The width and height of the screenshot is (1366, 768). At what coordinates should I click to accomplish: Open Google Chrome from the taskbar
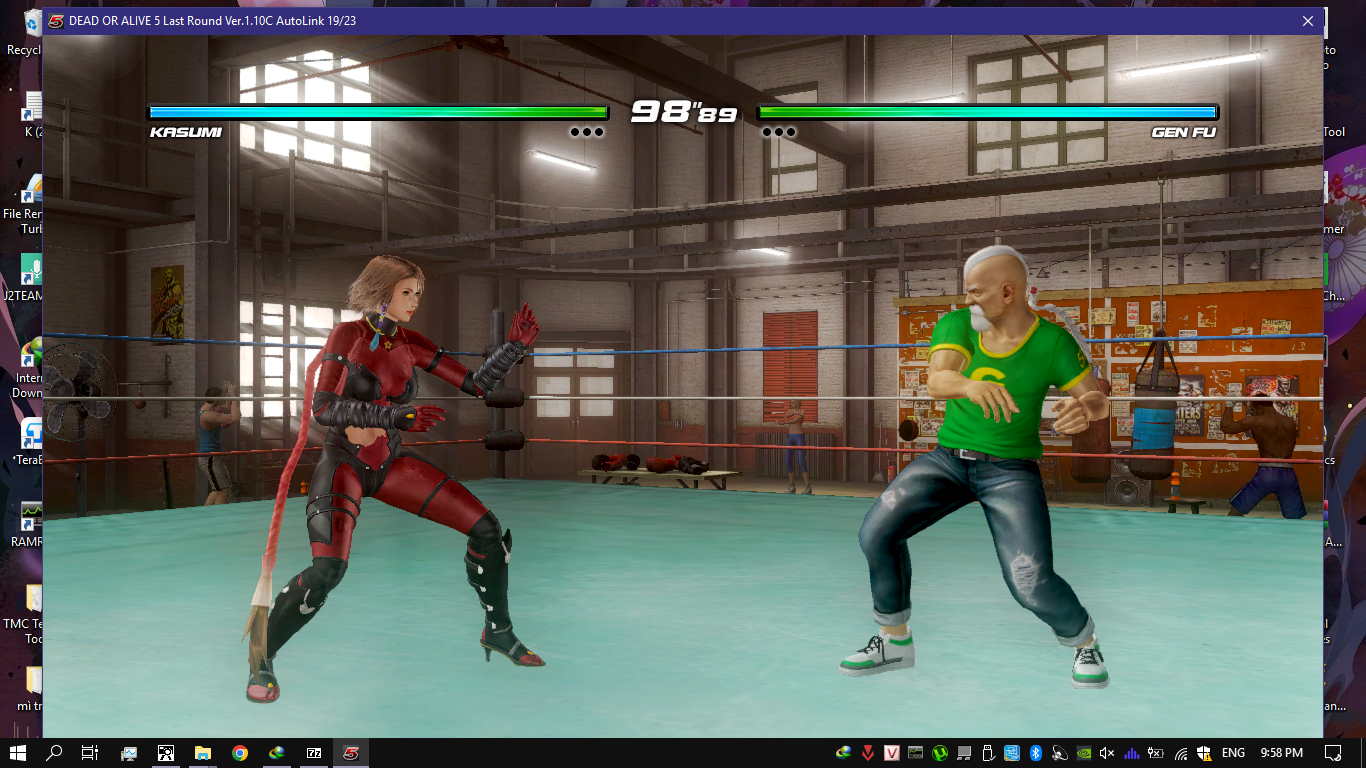tap(240, 753)
